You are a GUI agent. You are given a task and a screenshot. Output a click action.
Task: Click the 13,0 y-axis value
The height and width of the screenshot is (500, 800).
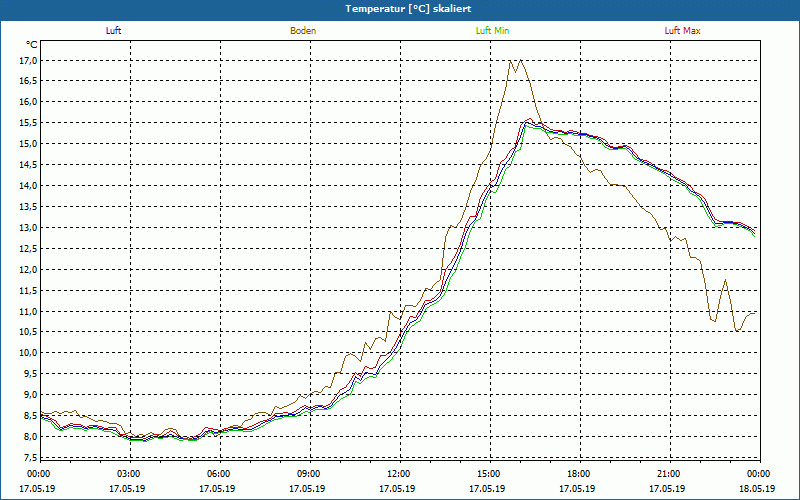coord(29,228)
